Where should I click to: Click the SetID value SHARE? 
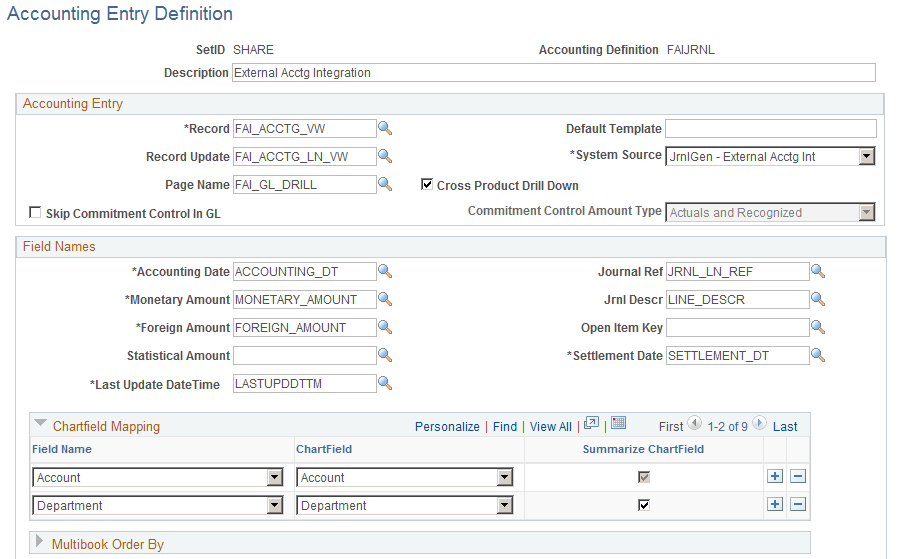(x=253, y=50)
